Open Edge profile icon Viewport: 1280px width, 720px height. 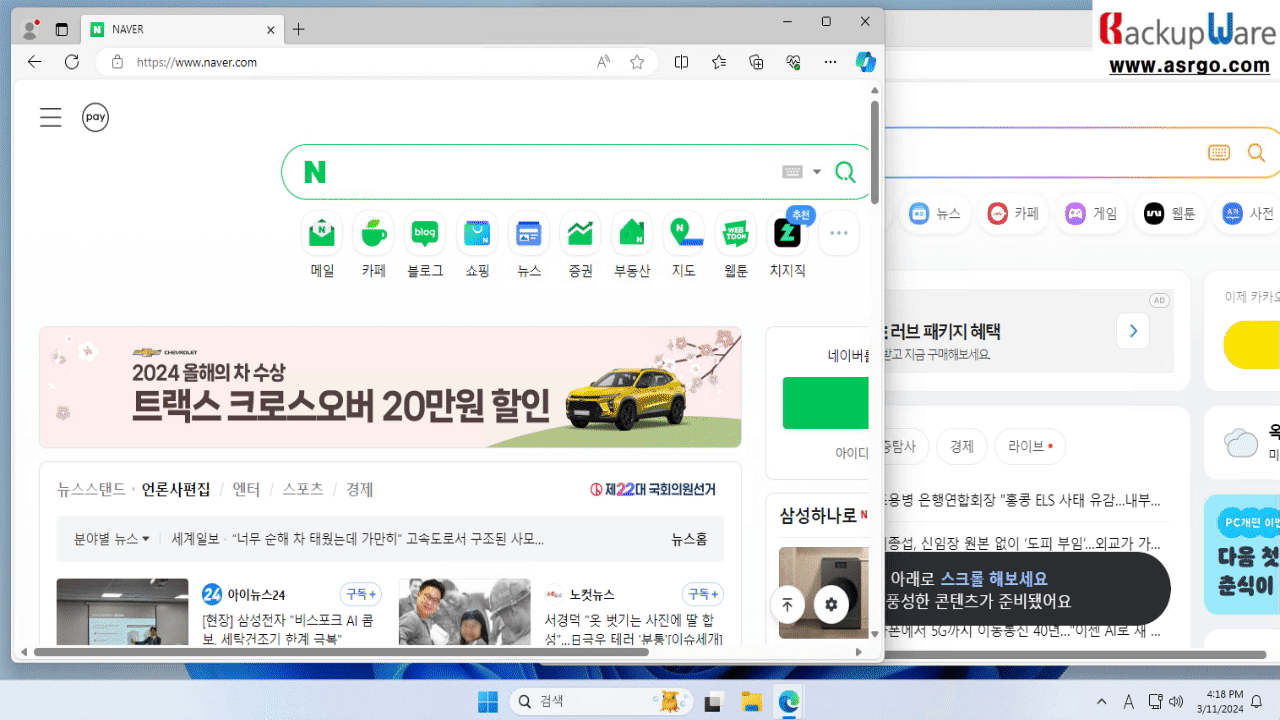pyautogui.click(x=30, y=29)
